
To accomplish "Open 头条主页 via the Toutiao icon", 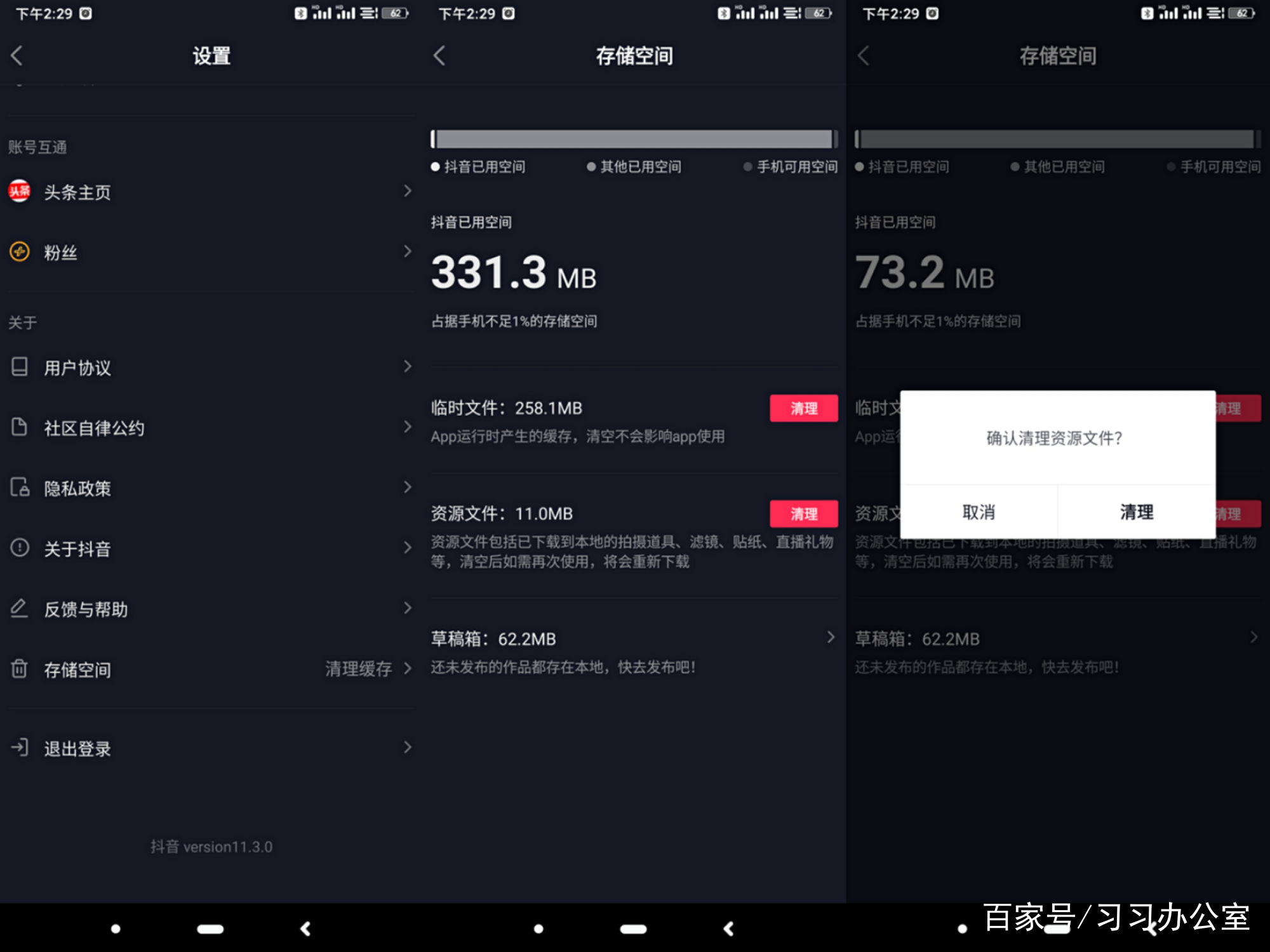I will pyautogui.click(x=19, y=191).
